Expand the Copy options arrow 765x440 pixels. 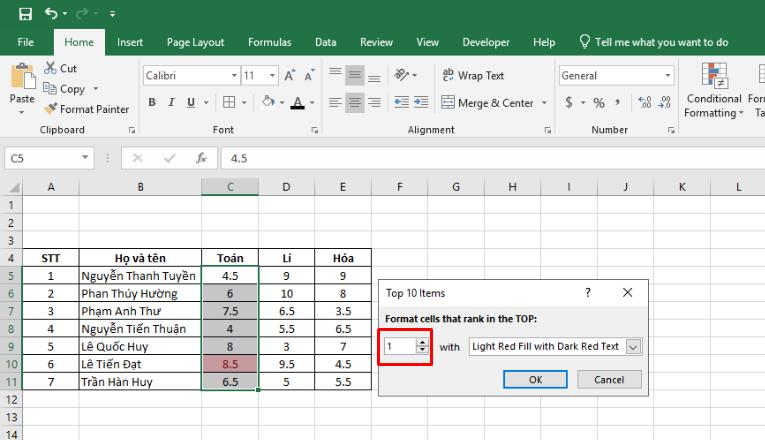coord(96,89)
